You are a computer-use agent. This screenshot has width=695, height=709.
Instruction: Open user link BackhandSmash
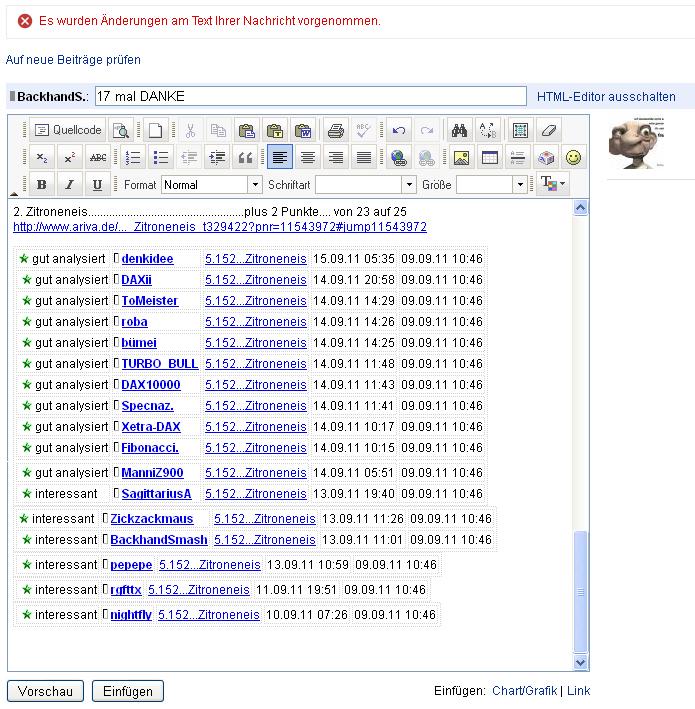click(159, 539)
